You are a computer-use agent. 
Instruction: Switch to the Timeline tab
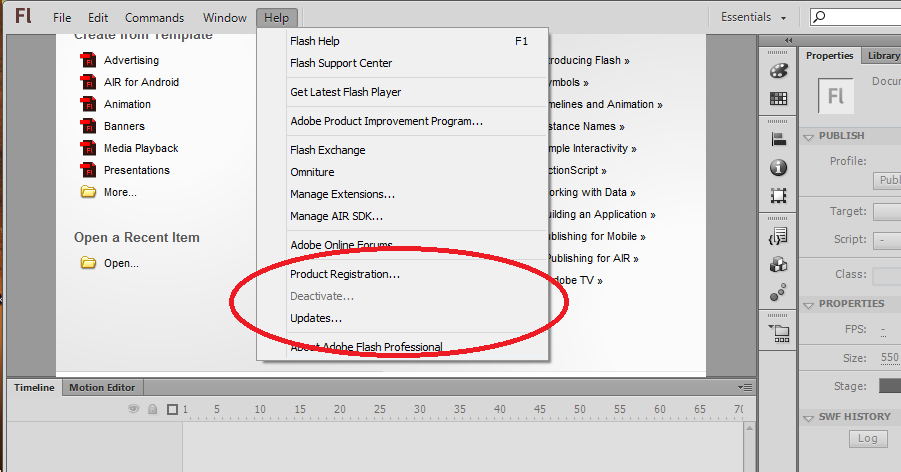(x=34, y=387)
